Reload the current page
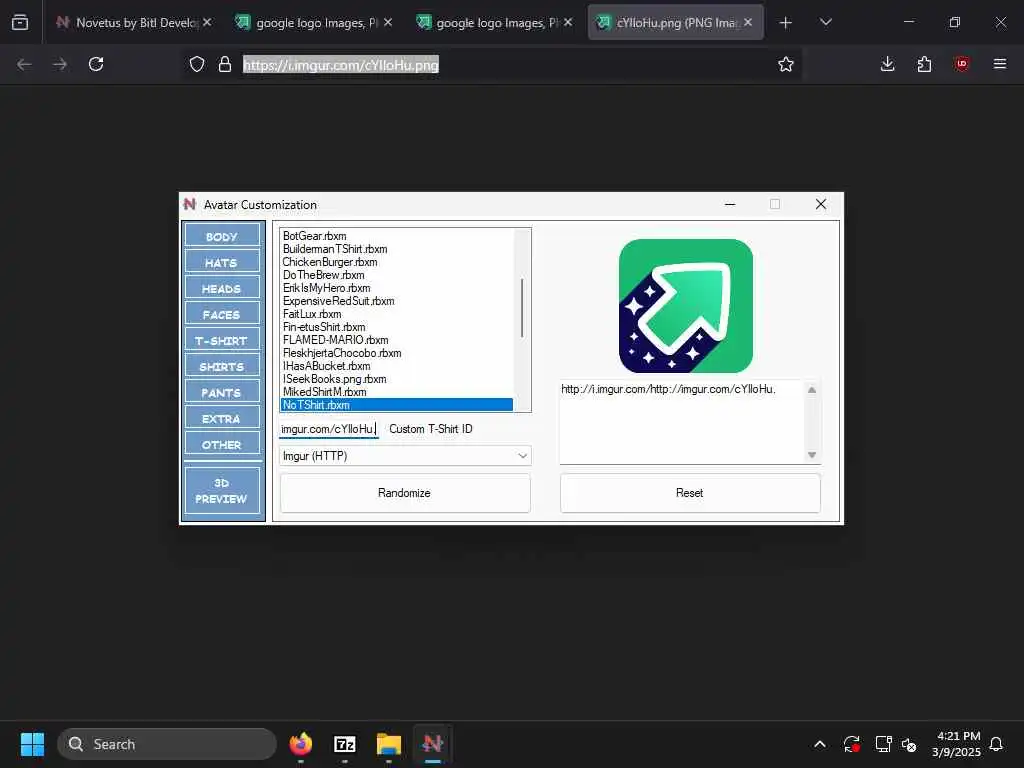The image size is (1024, 768). (x=96, y=64)
